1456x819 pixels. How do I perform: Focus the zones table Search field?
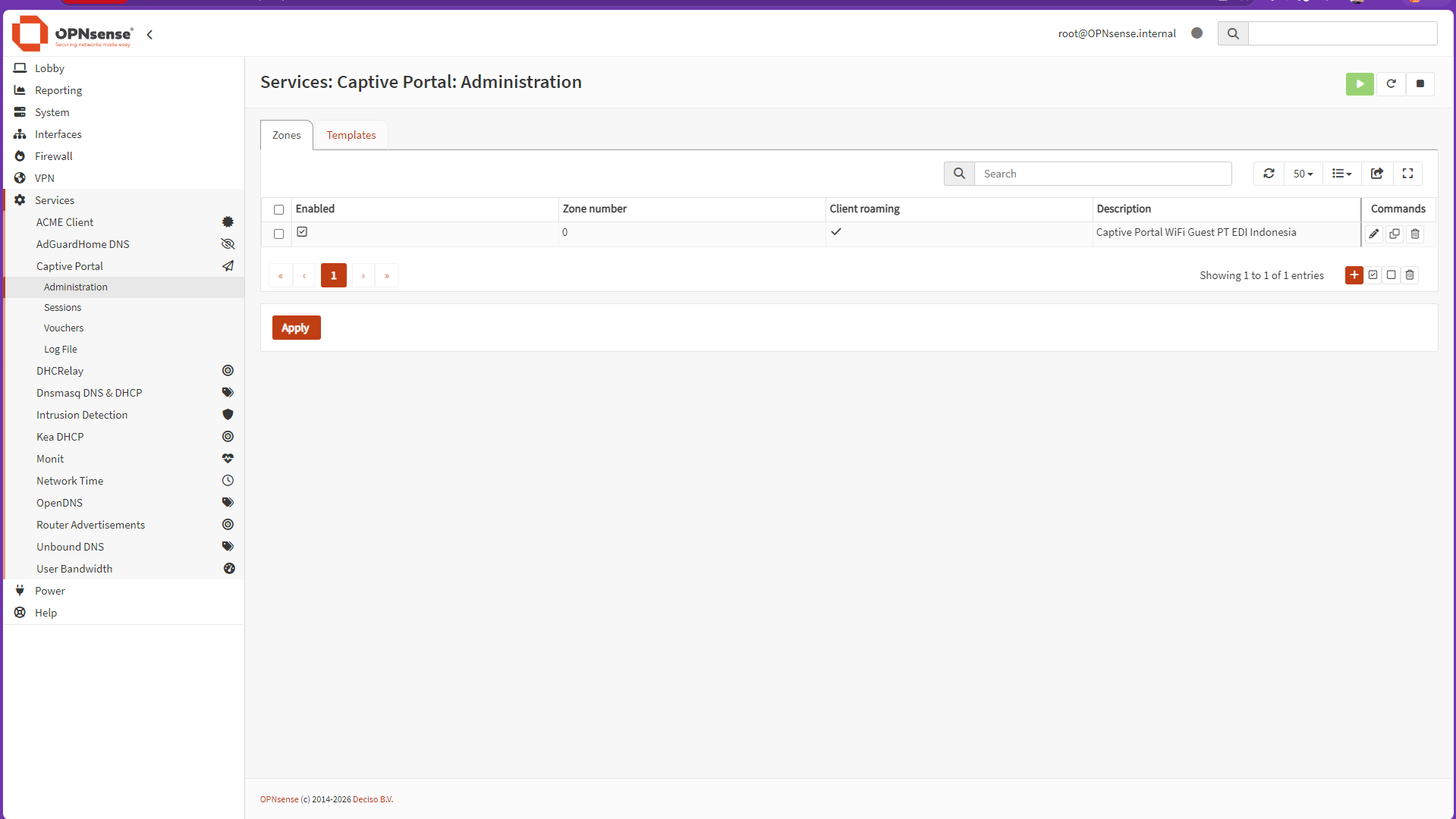1103,174
